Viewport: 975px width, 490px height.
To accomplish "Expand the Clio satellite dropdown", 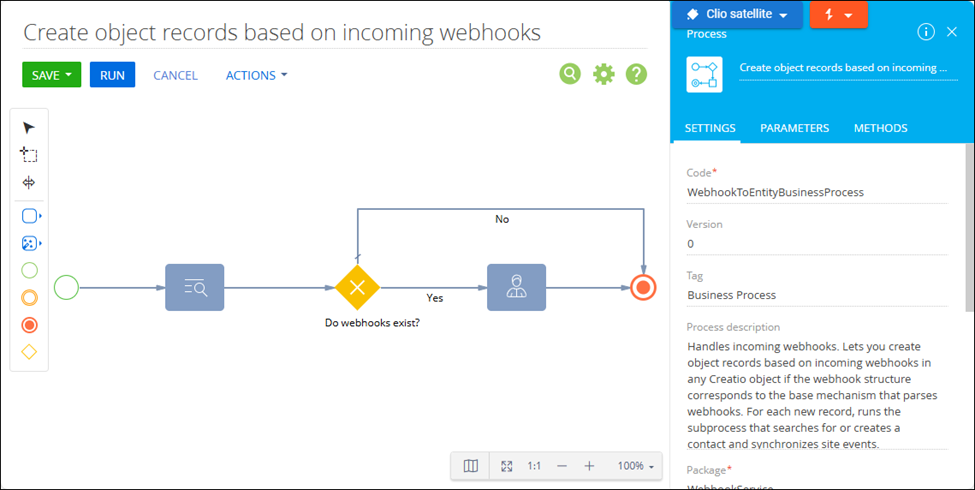I will 784,15.
